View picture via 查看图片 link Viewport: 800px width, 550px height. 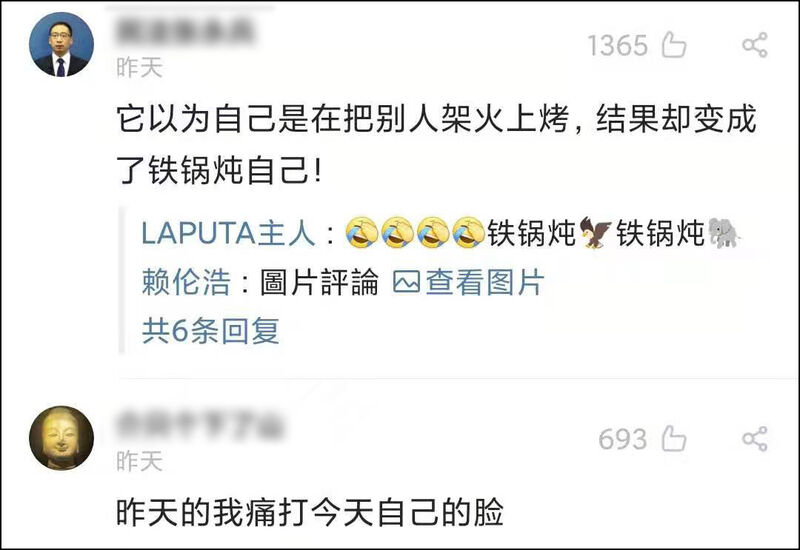pos(485,282)
